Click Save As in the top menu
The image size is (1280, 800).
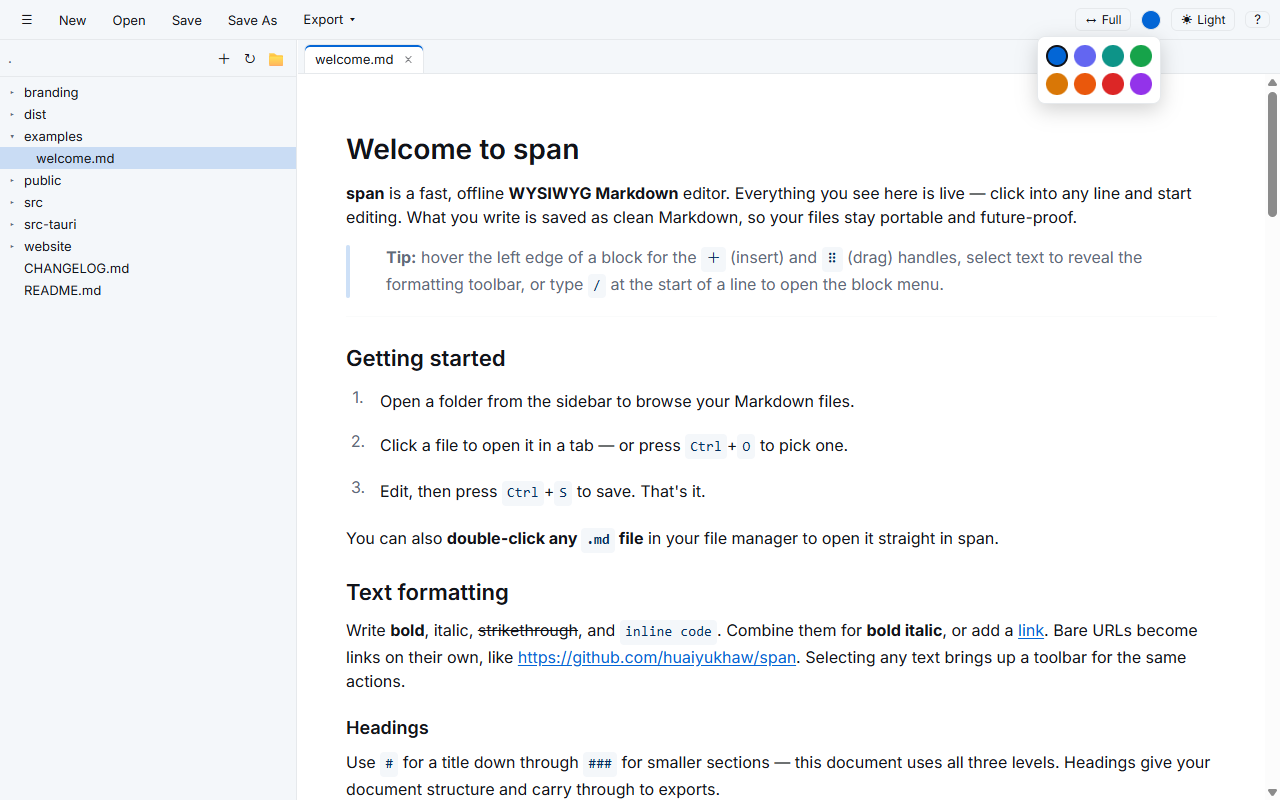click(x=252, y=20)
